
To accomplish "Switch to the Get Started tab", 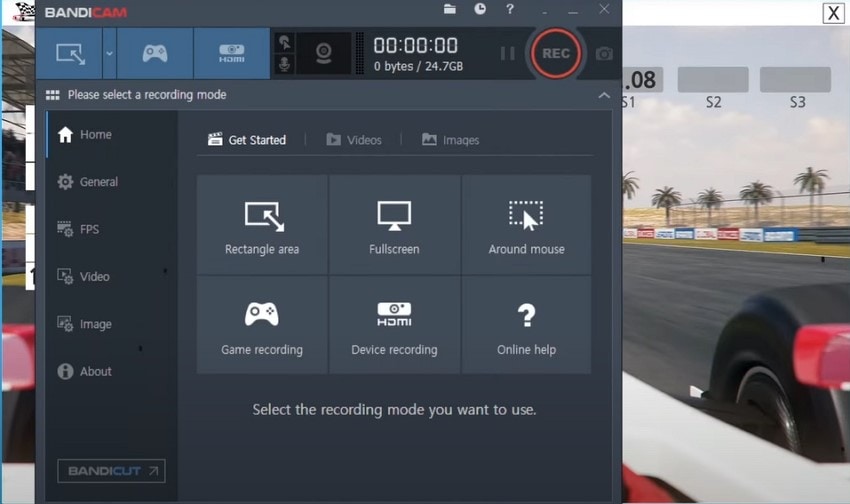I will (x=247, y=140).
